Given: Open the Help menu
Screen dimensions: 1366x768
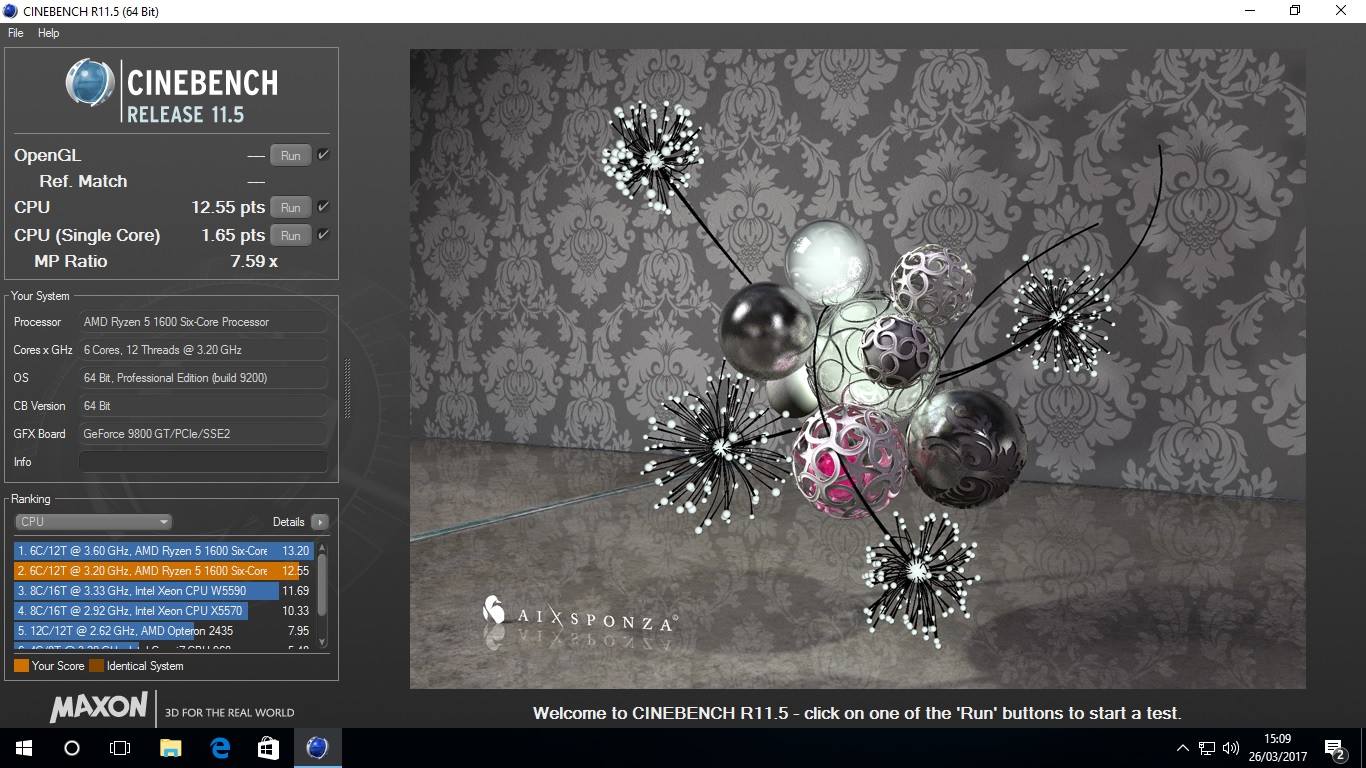Looking at the screenshot, I should tap(48, 33).
